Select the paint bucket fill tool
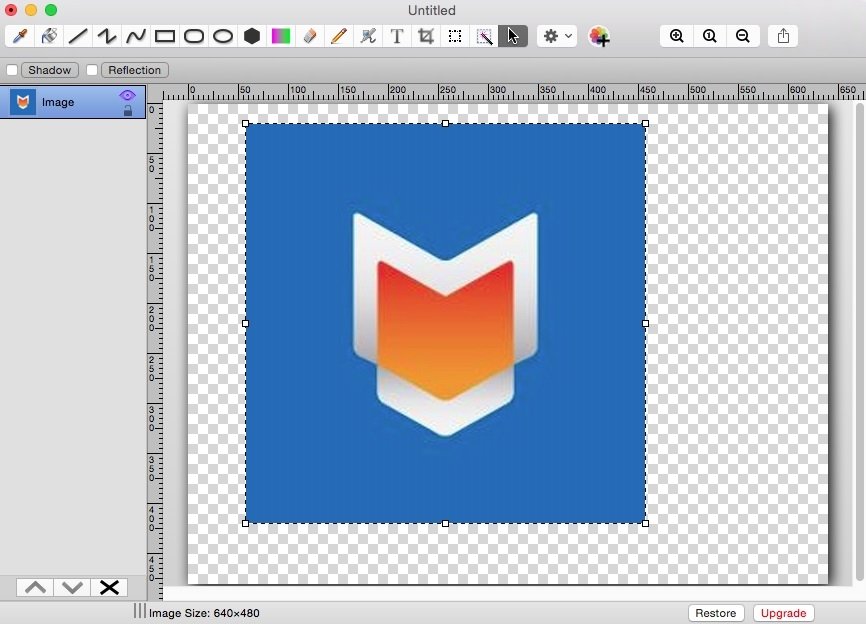The image size is (866, 624). pos(49,36)
